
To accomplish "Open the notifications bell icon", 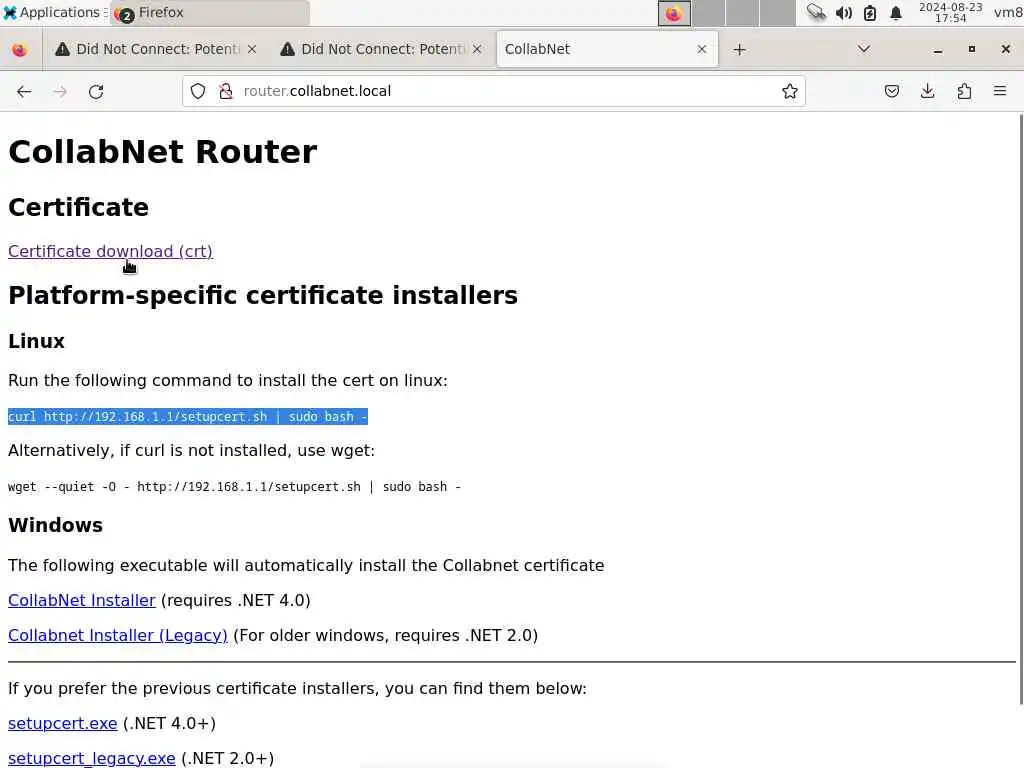I will click(896, 12).
